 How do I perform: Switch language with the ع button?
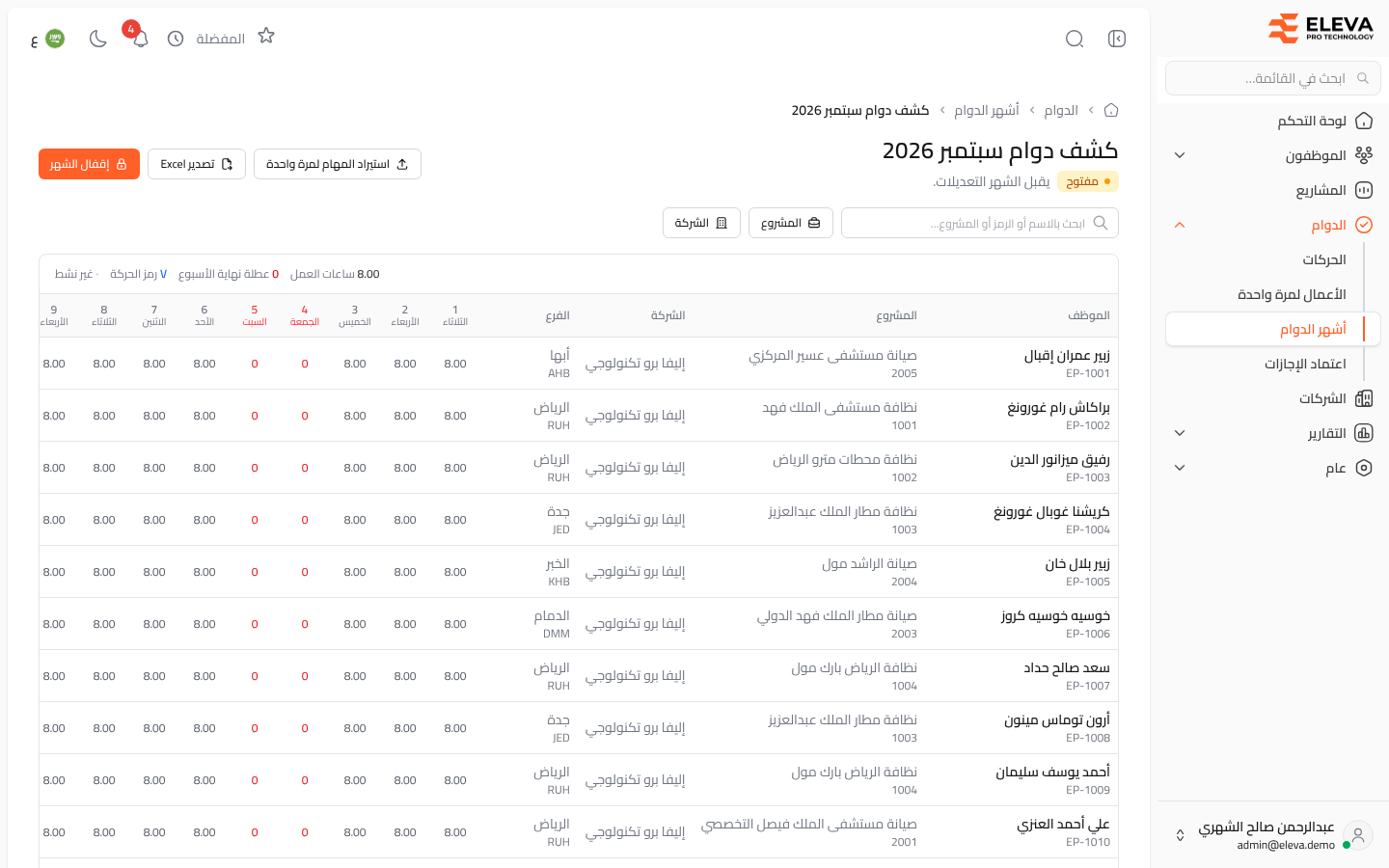(x=35, y=40)
